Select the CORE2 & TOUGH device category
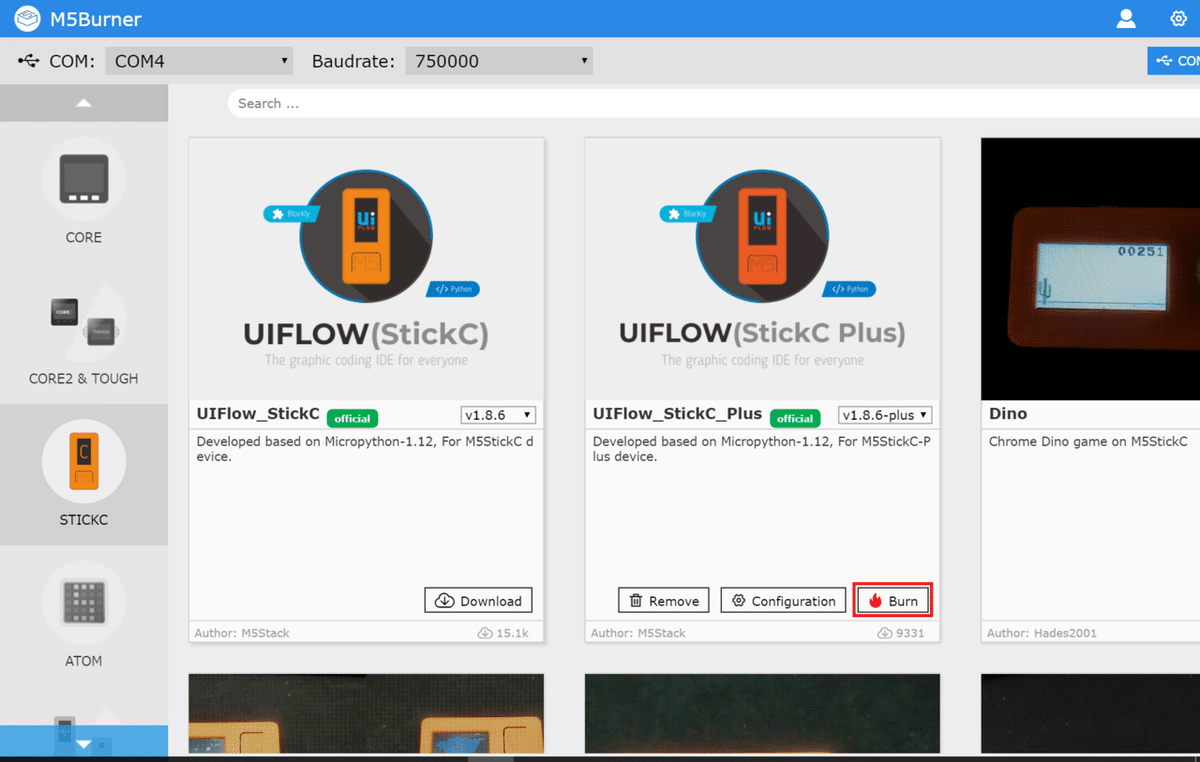1200x762 pixels. [84, 334]
